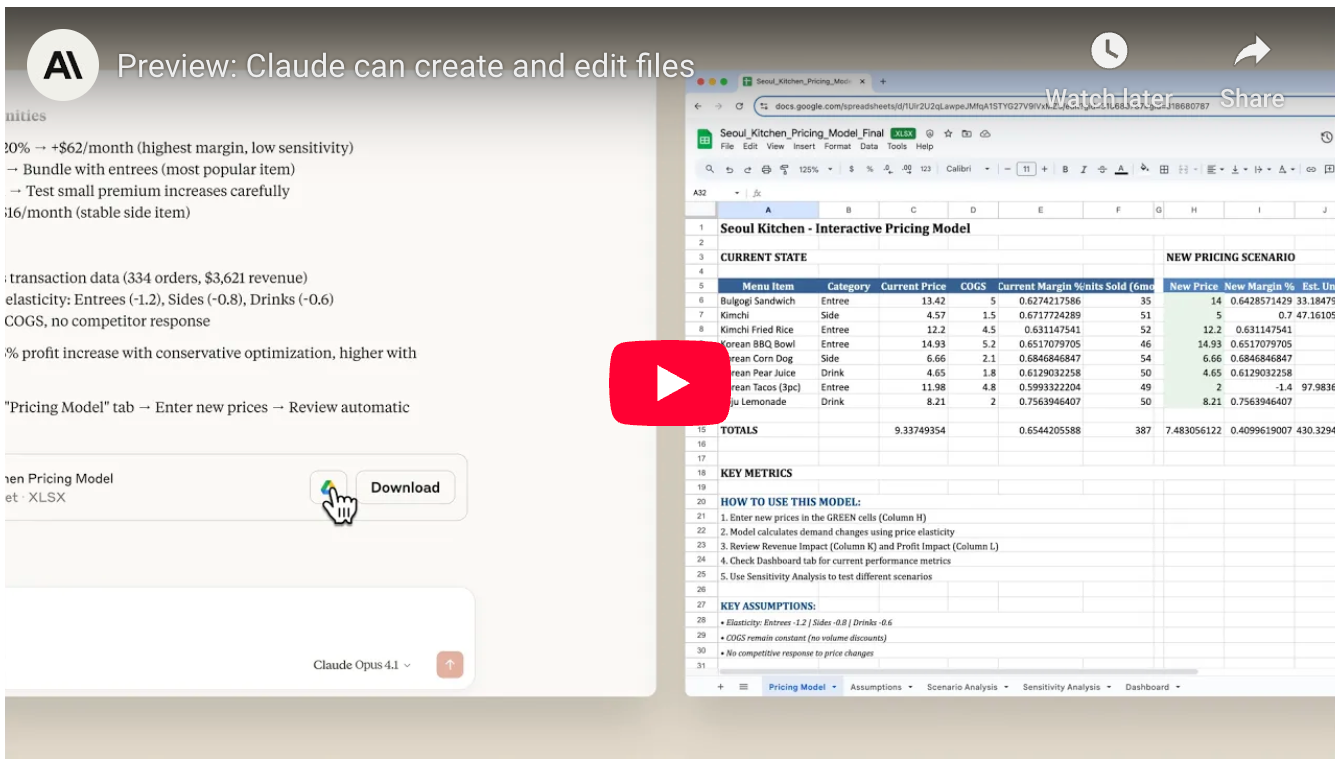Open the text color picker
Viewport: 1344px width, 764px height.
1121,169
